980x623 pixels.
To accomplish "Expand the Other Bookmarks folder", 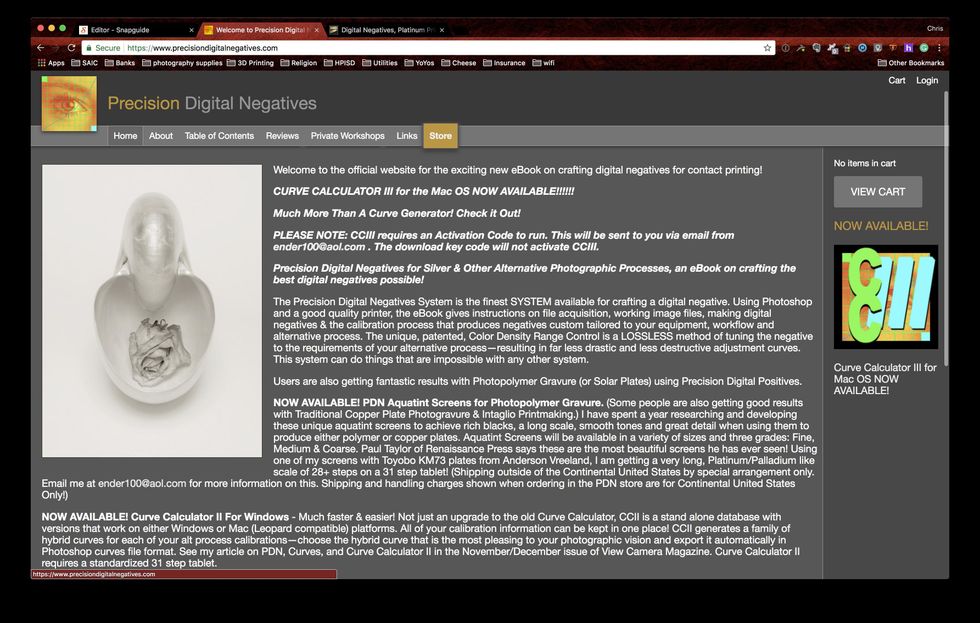I will point(910,63).
